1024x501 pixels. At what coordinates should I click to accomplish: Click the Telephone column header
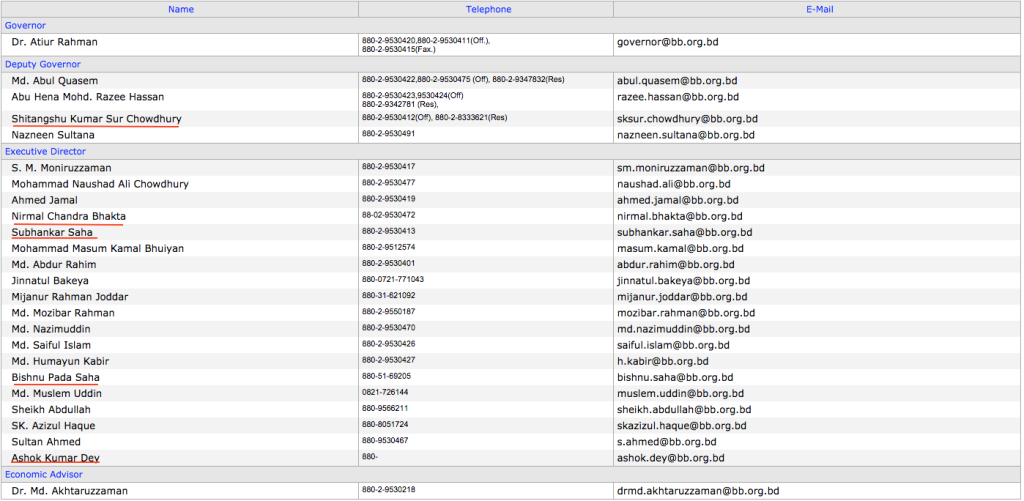click(x=488, y=9)
